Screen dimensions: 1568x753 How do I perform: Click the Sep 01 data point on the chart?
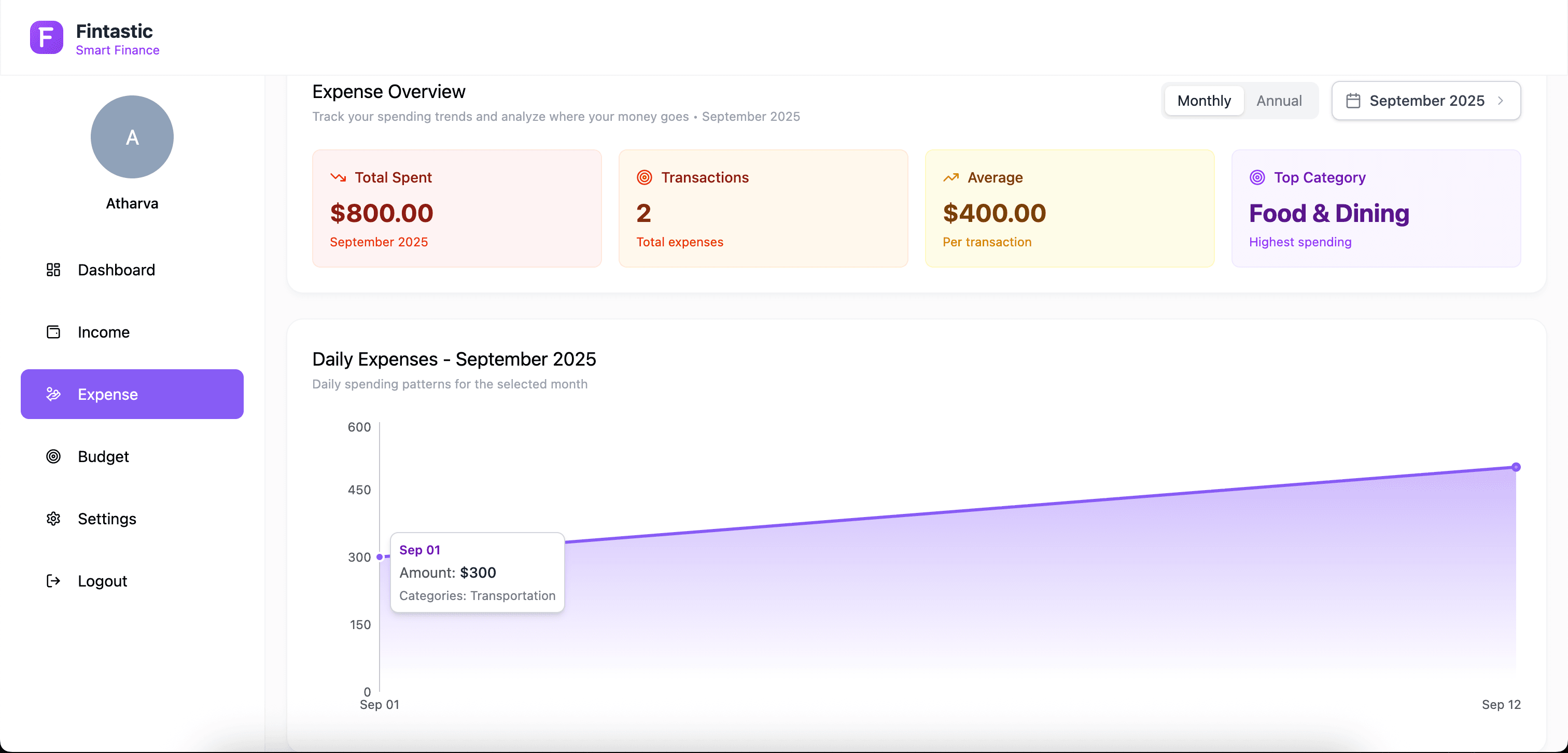pyautogui.click(x=380, y=557)
